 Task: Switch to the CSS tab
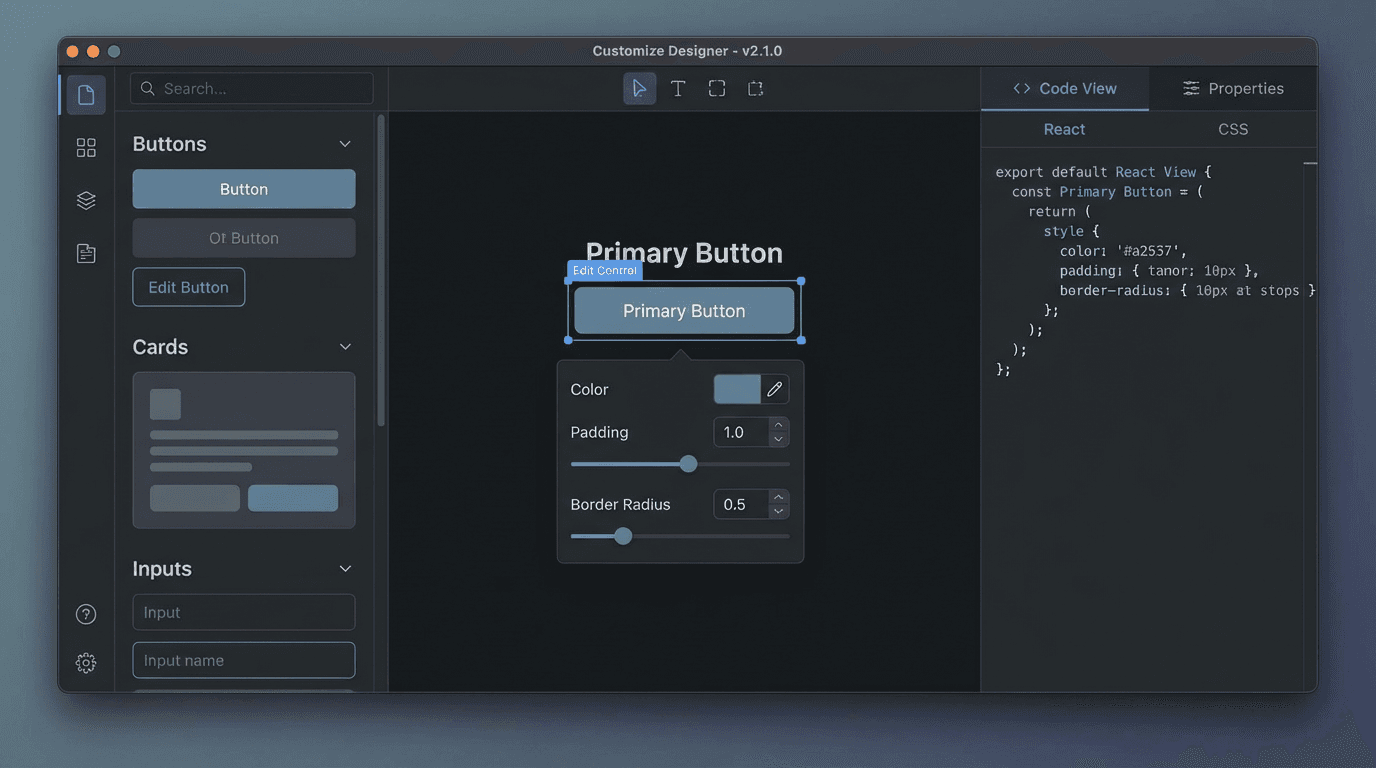[x=1233, y=129]
